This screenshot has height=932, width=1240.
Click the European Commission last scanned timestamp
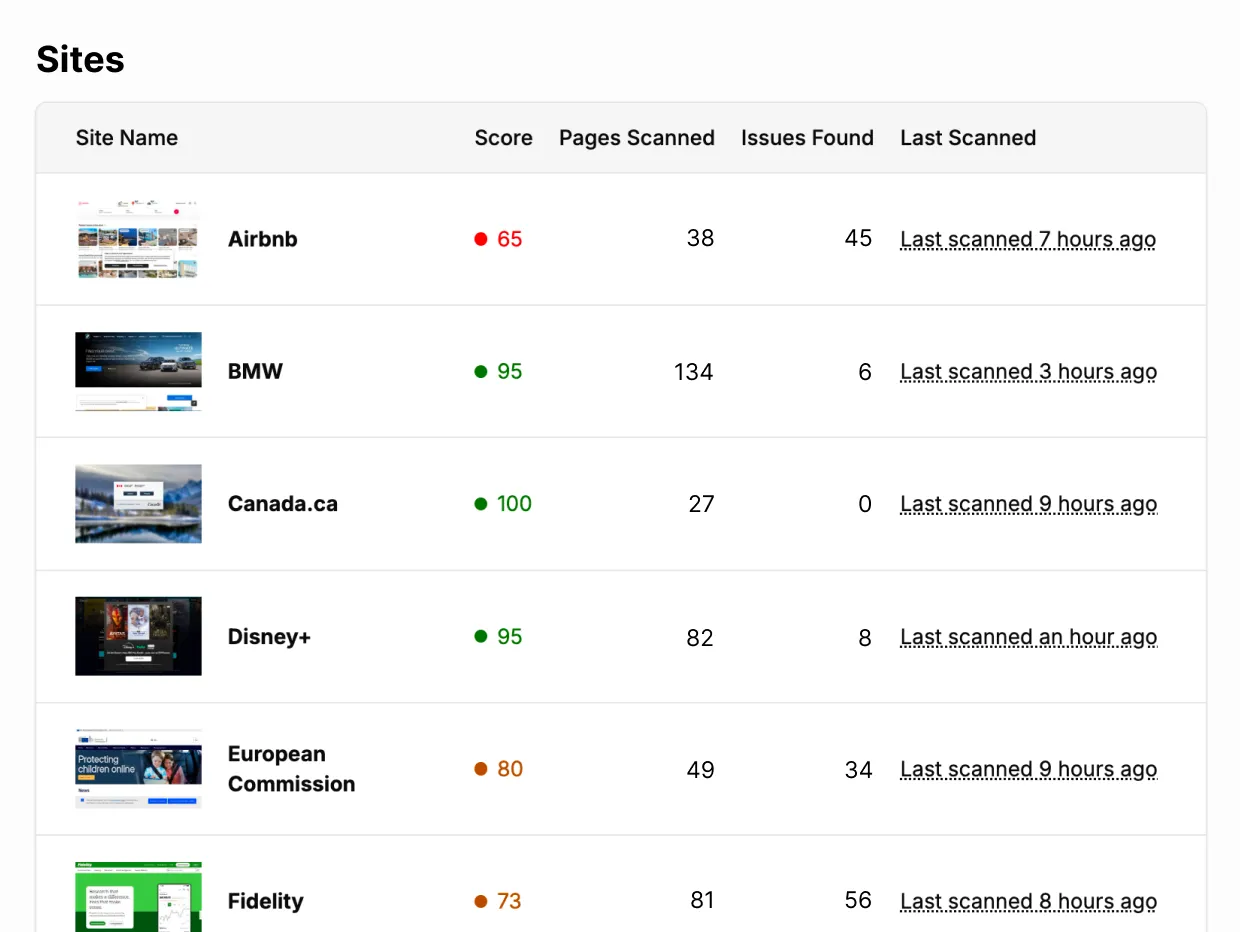tap(1028, 770)
